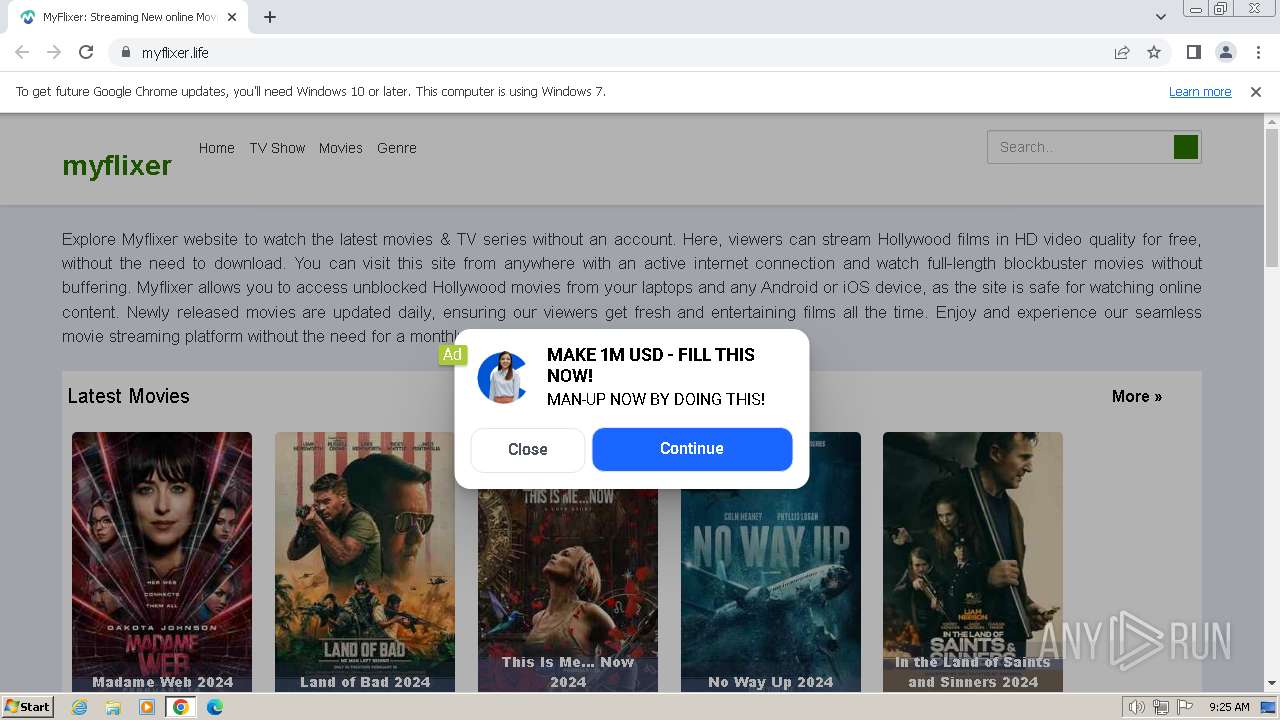Go back to the previous page

coord(22,52)
